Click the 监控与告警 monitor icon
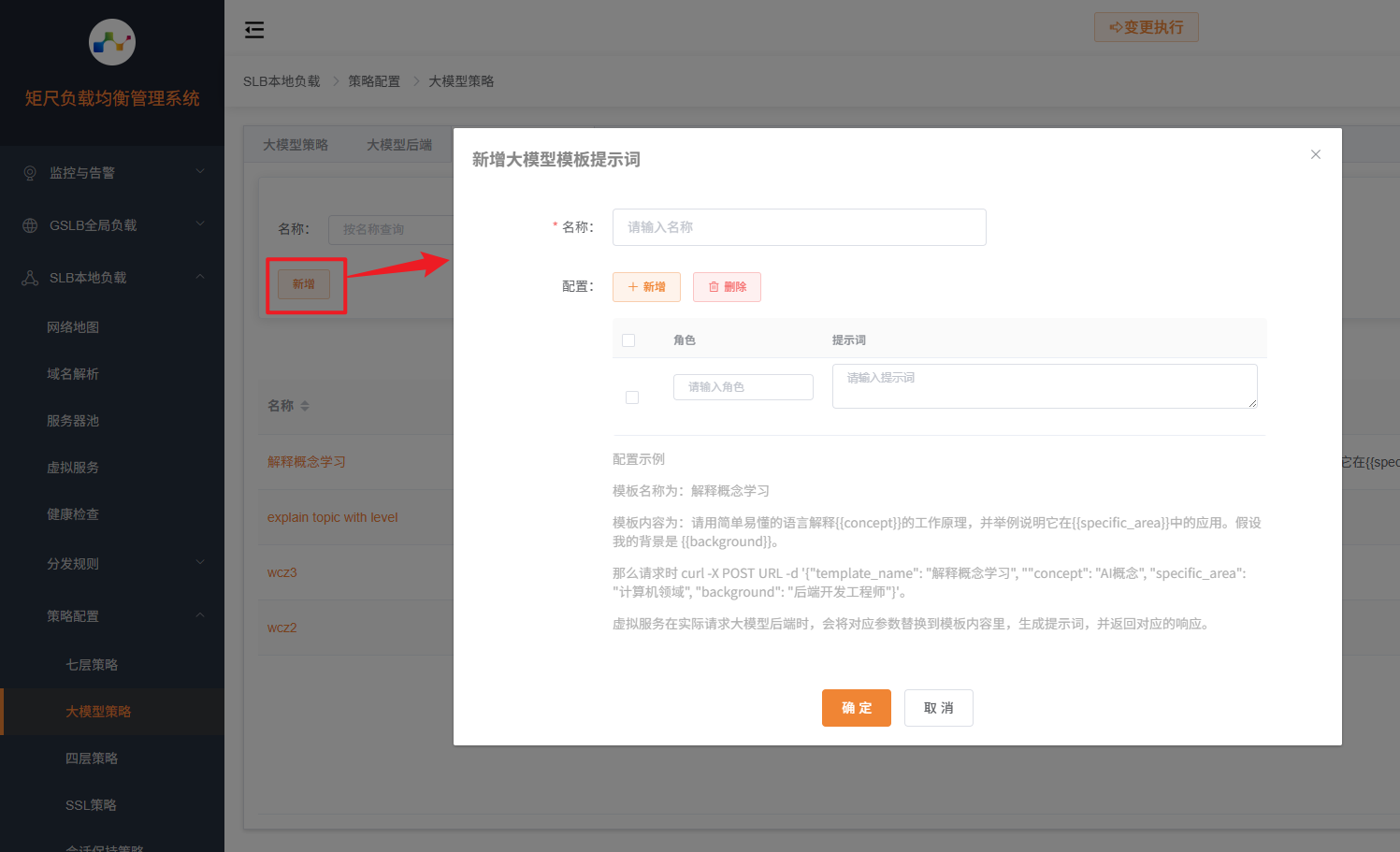This screenshot has height=852, width=1400. [x=28, y=172]
